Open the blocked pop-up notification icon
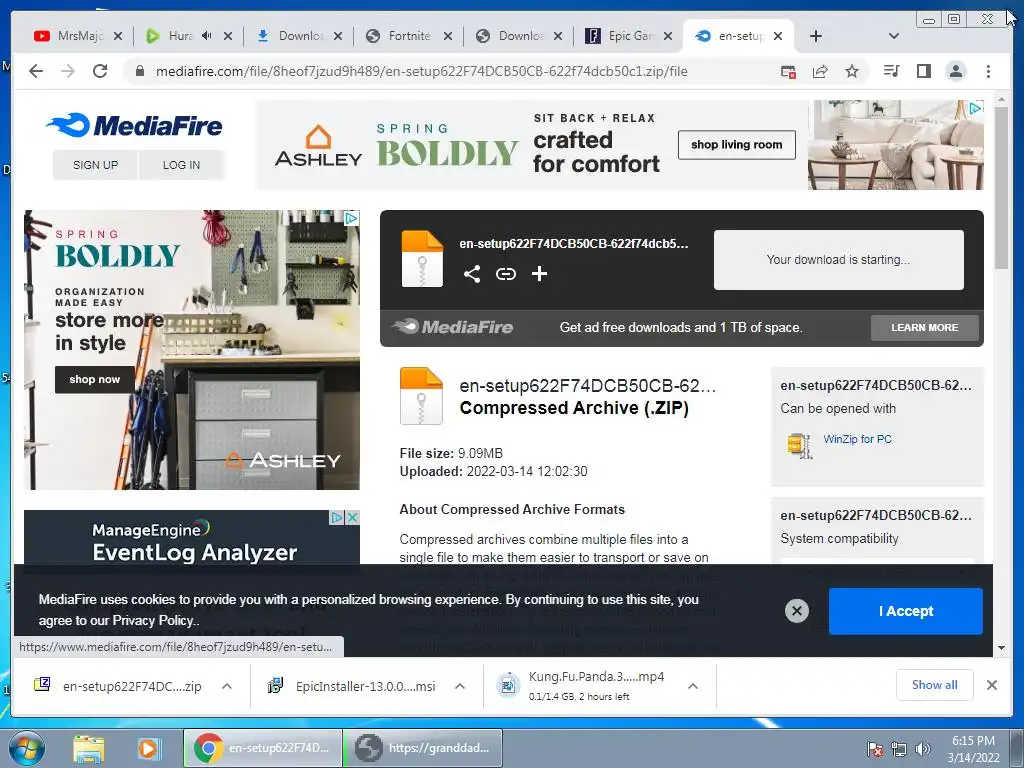The image size is (1024, 768). tap(788, 71)
